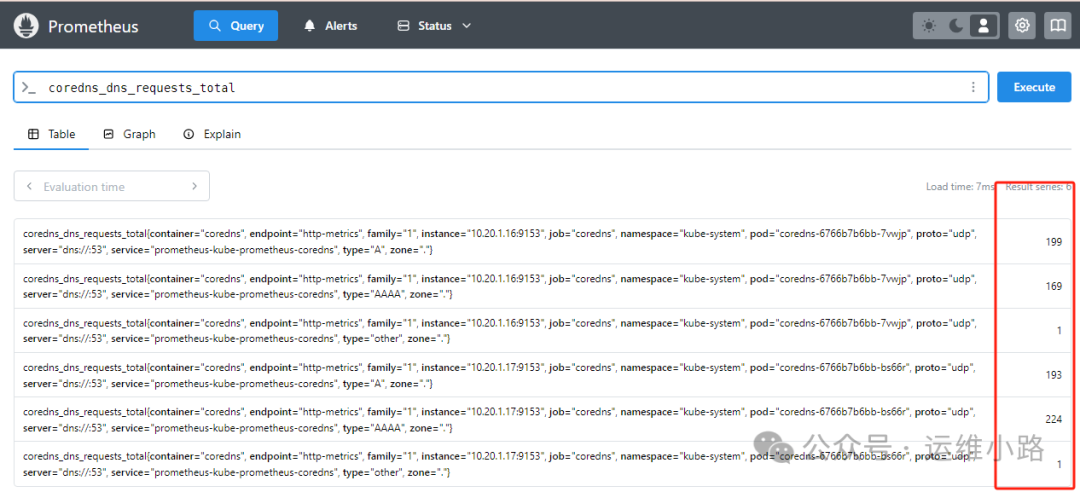Click the table icon on the Table tab

33,134
